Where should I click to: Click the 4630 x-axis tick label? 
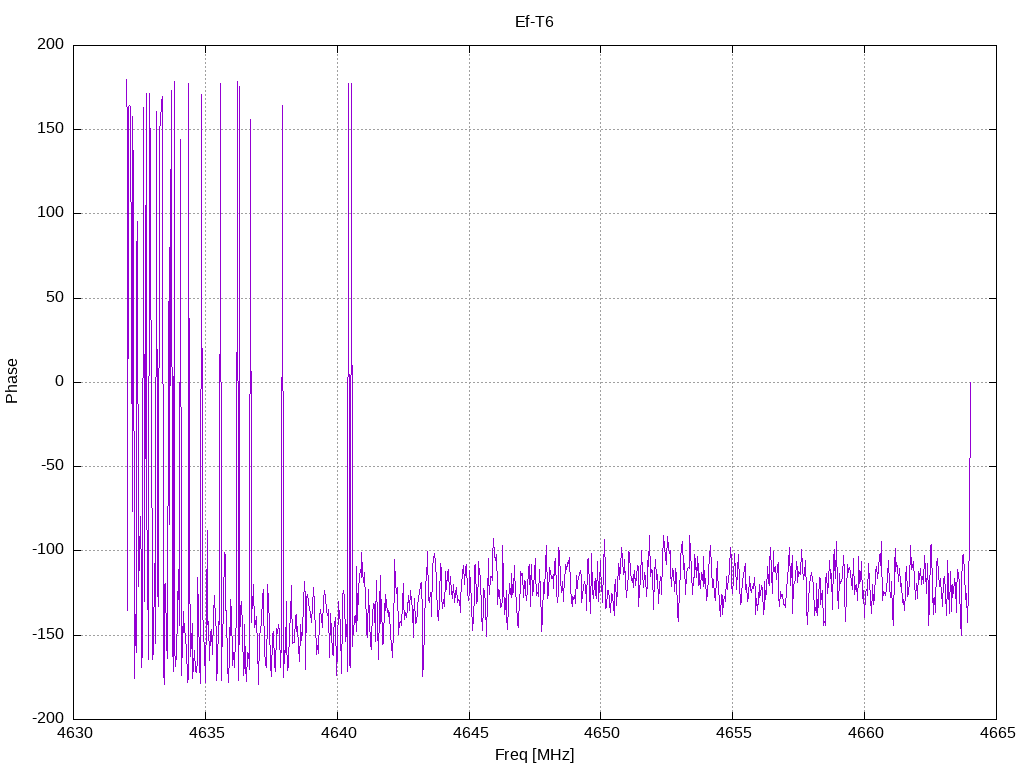[x=74, y=734]
